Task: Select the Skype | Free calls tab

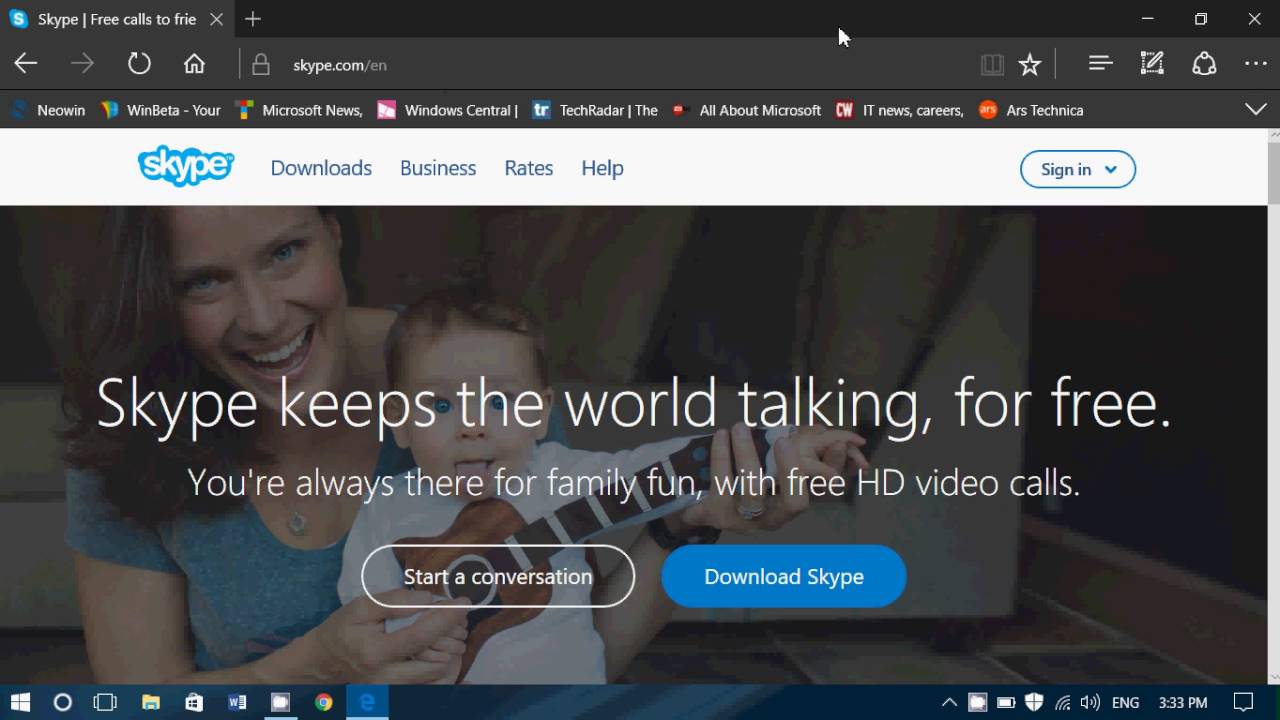Action: click(x=116, y=19)
